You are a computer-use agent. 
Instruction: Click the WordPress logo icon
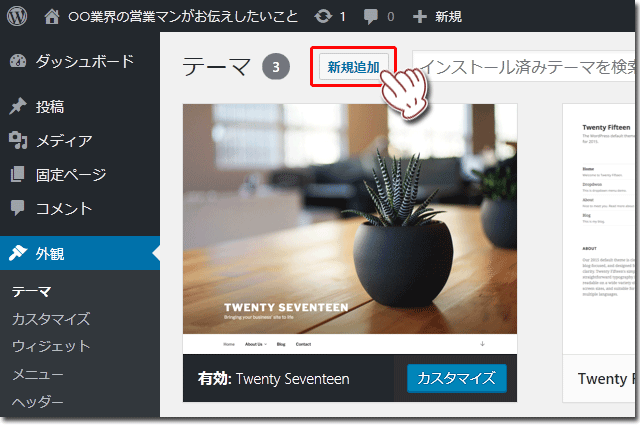(x=17, y=16)
